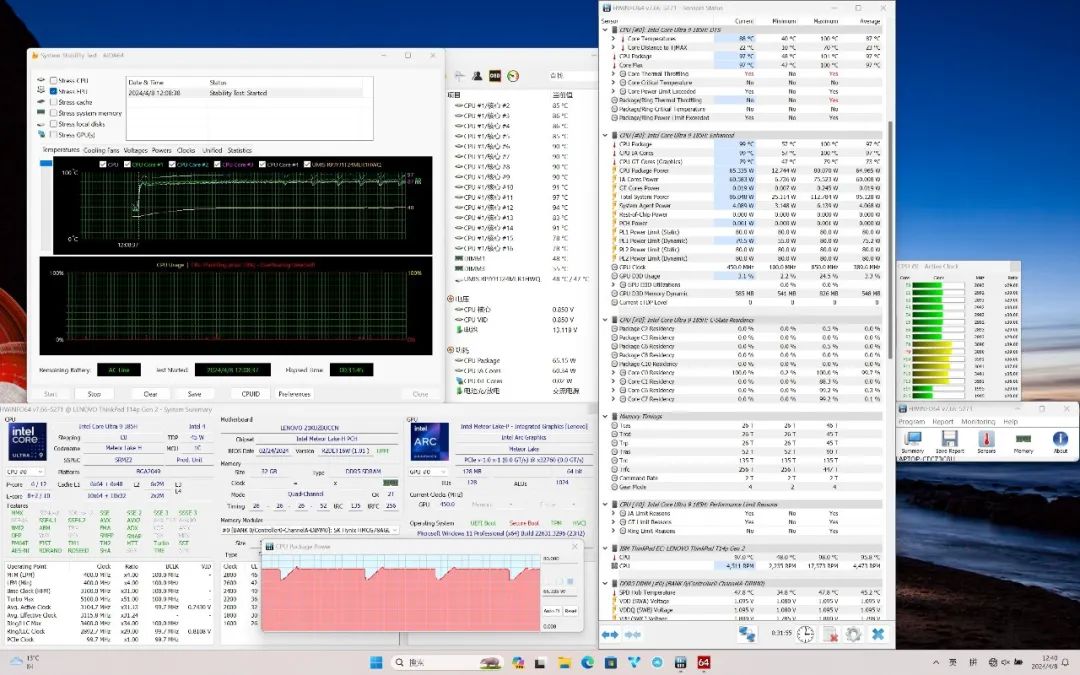
Task: Click the Save Report floppy icon
Action: click(949, 439)
